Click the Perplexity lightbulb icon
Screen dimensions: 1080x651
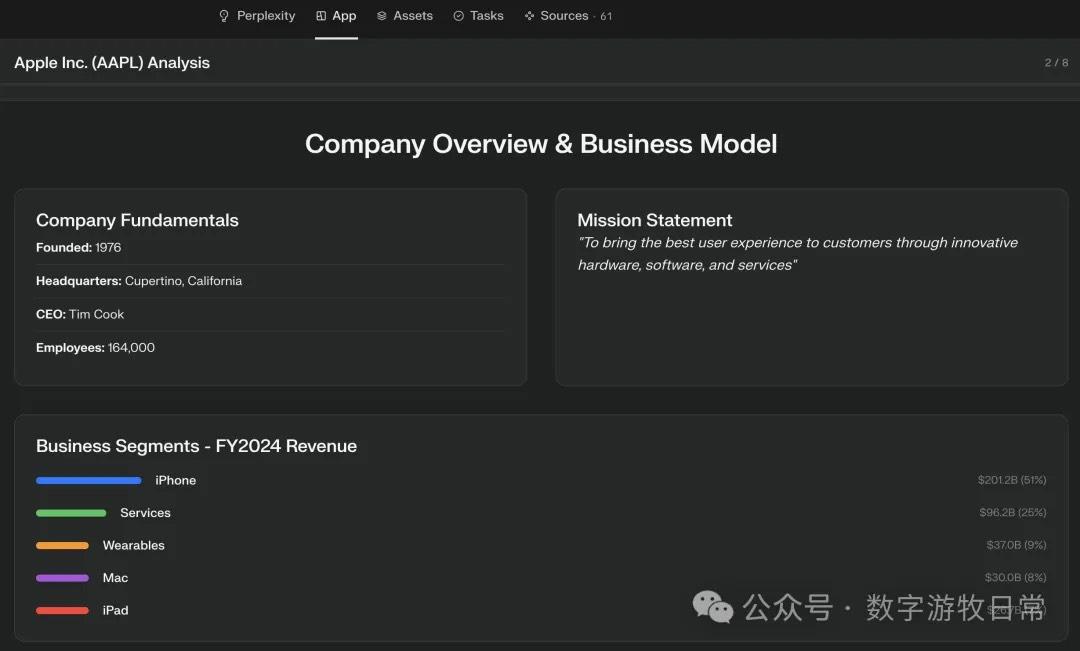pyautogui.click(x=224, y=16)
